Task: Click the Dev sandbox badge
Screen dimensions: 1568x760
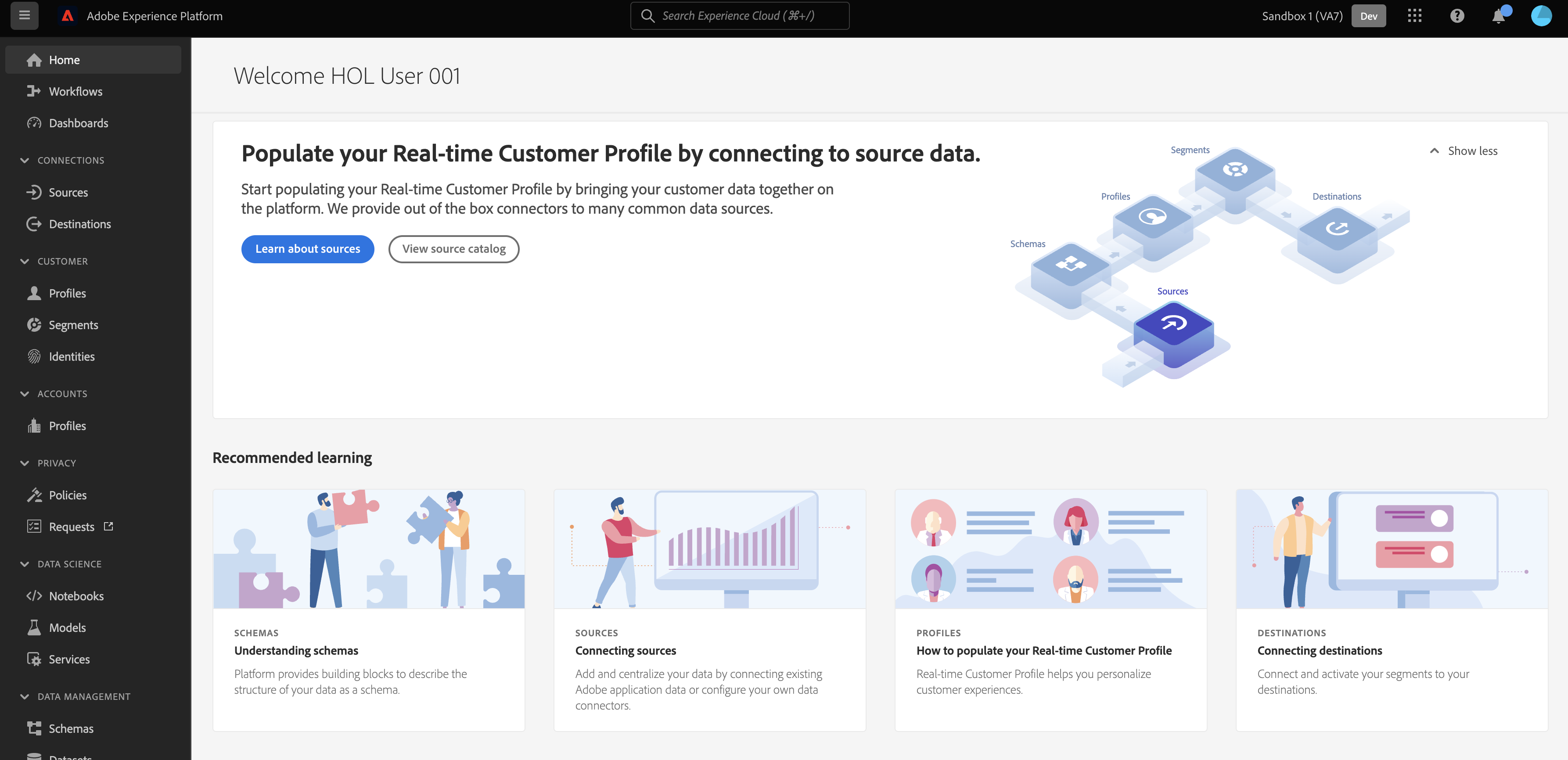Action: [x=1368, y=16]
